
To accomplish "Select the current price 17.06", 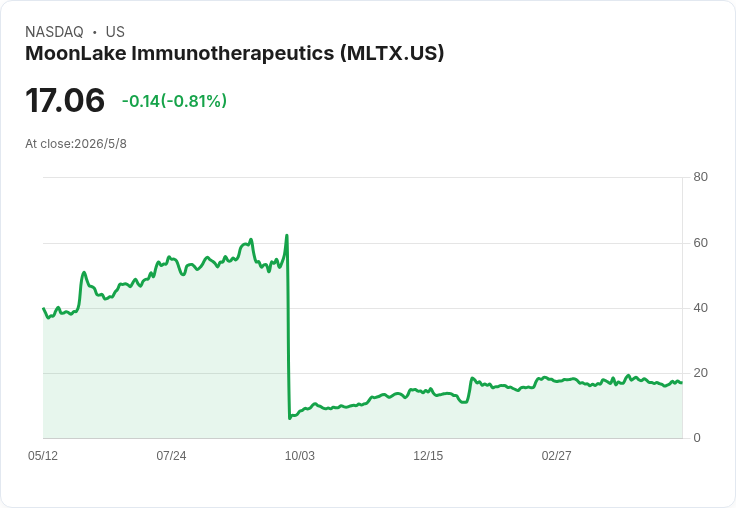I will click(65, 100).
